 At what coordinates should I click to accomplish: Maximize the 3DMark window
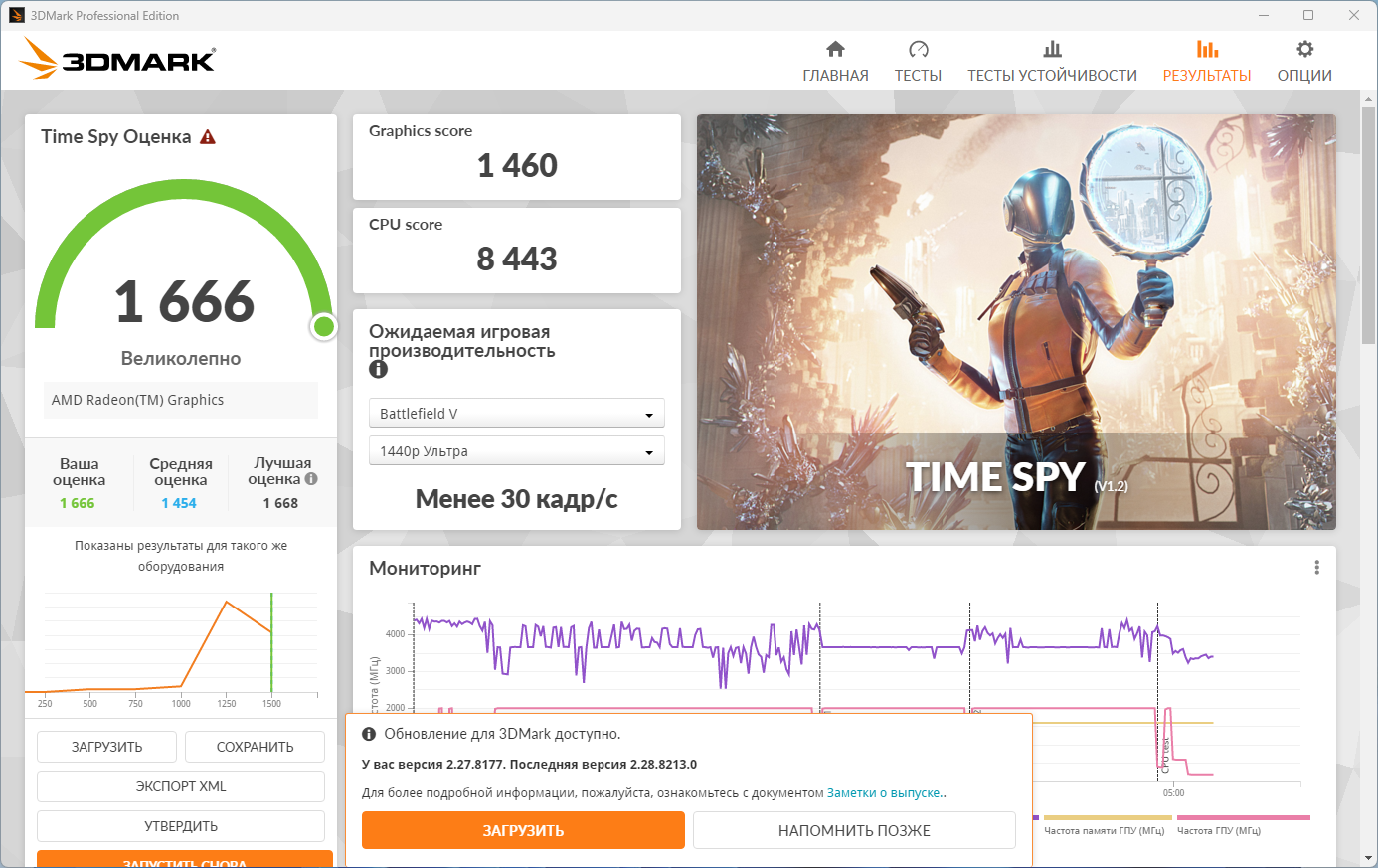[x=1308, y=15]
